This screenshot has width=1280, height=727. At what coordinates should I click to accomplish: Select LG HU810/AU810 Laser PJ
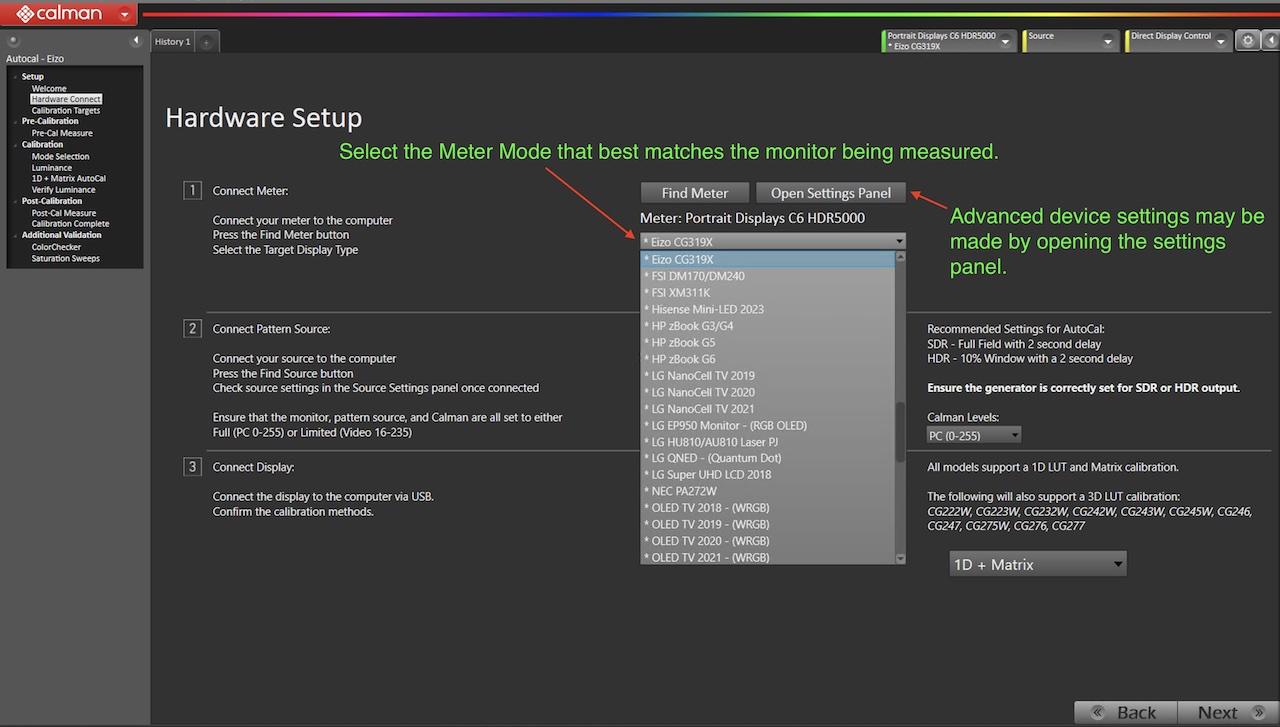tap(768, 441)
